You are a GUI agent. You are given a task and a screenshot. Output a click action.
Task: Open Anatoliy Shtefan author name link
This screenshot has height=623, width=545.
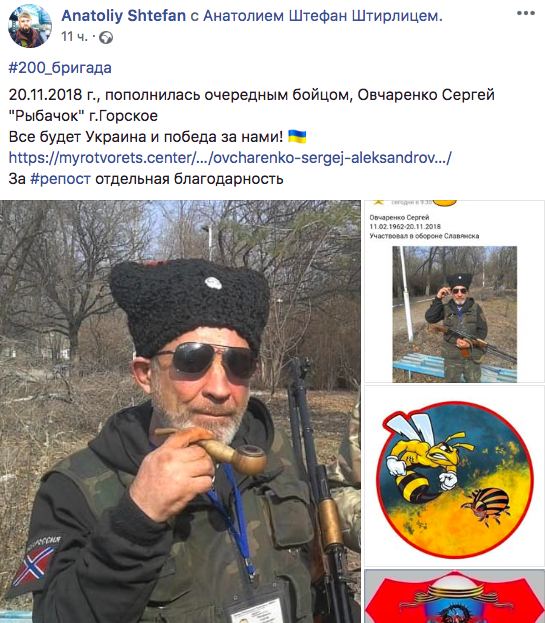(124, 16)
